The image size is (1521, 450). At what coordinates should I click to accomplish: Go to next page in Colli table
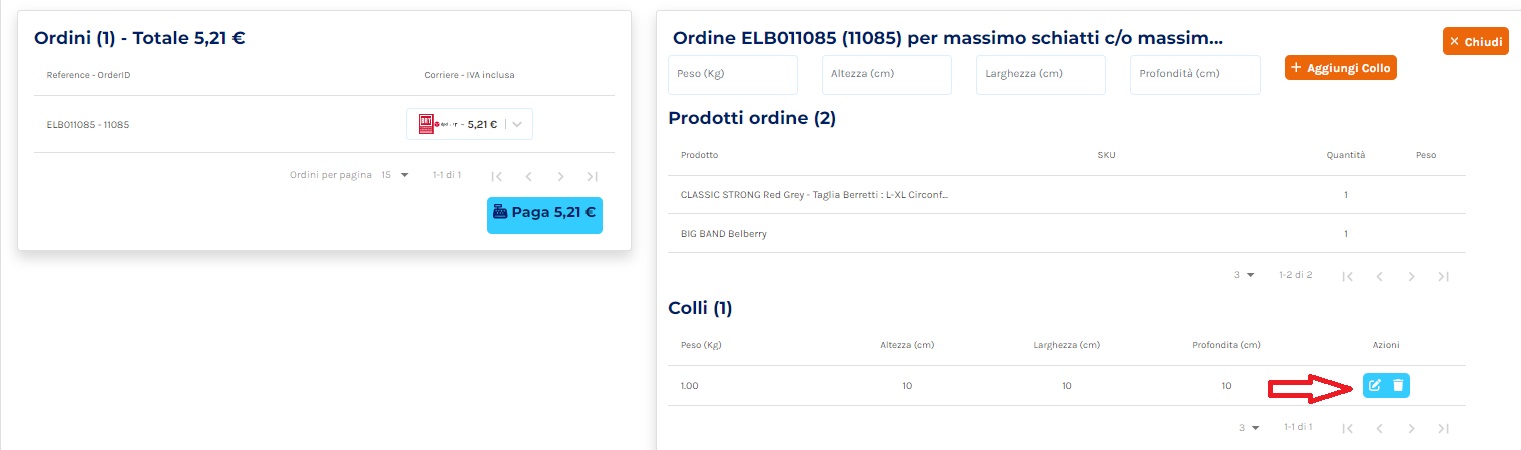(x=1411, y=428)
